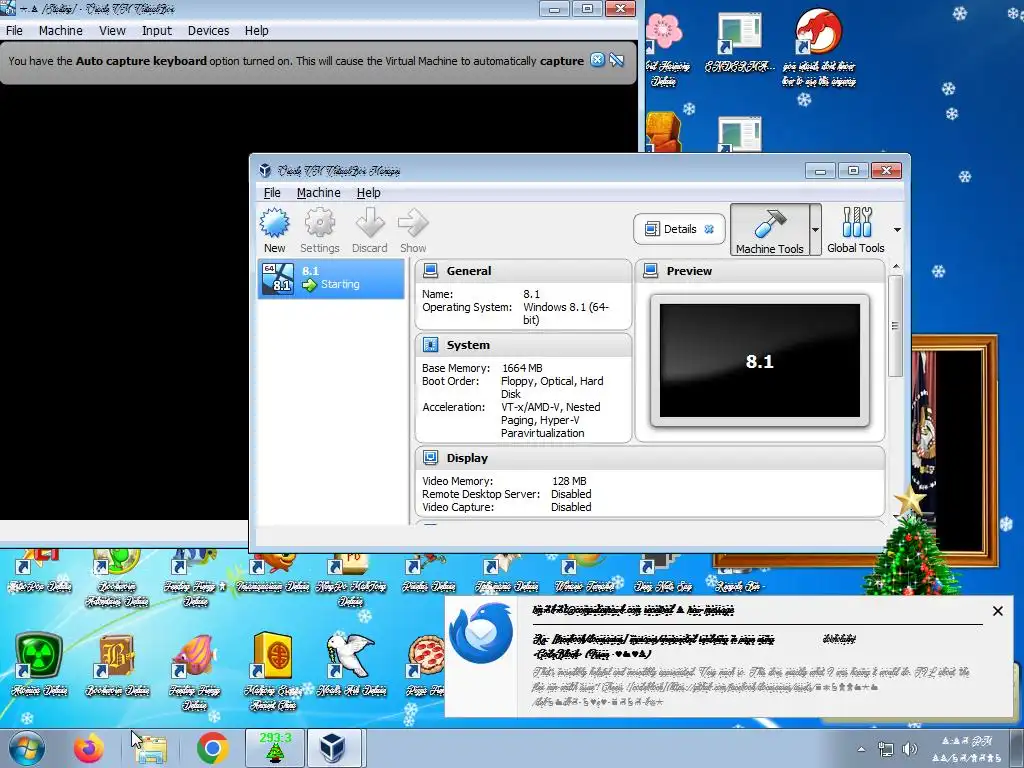Show hidden system tray icons

point(861,749)
